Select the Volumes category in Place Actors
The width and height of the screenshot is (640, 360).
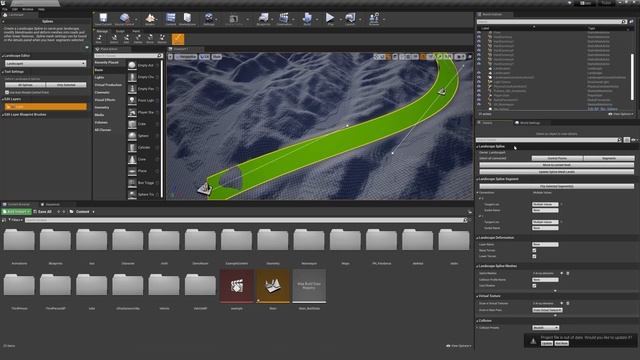coord(101,122)
